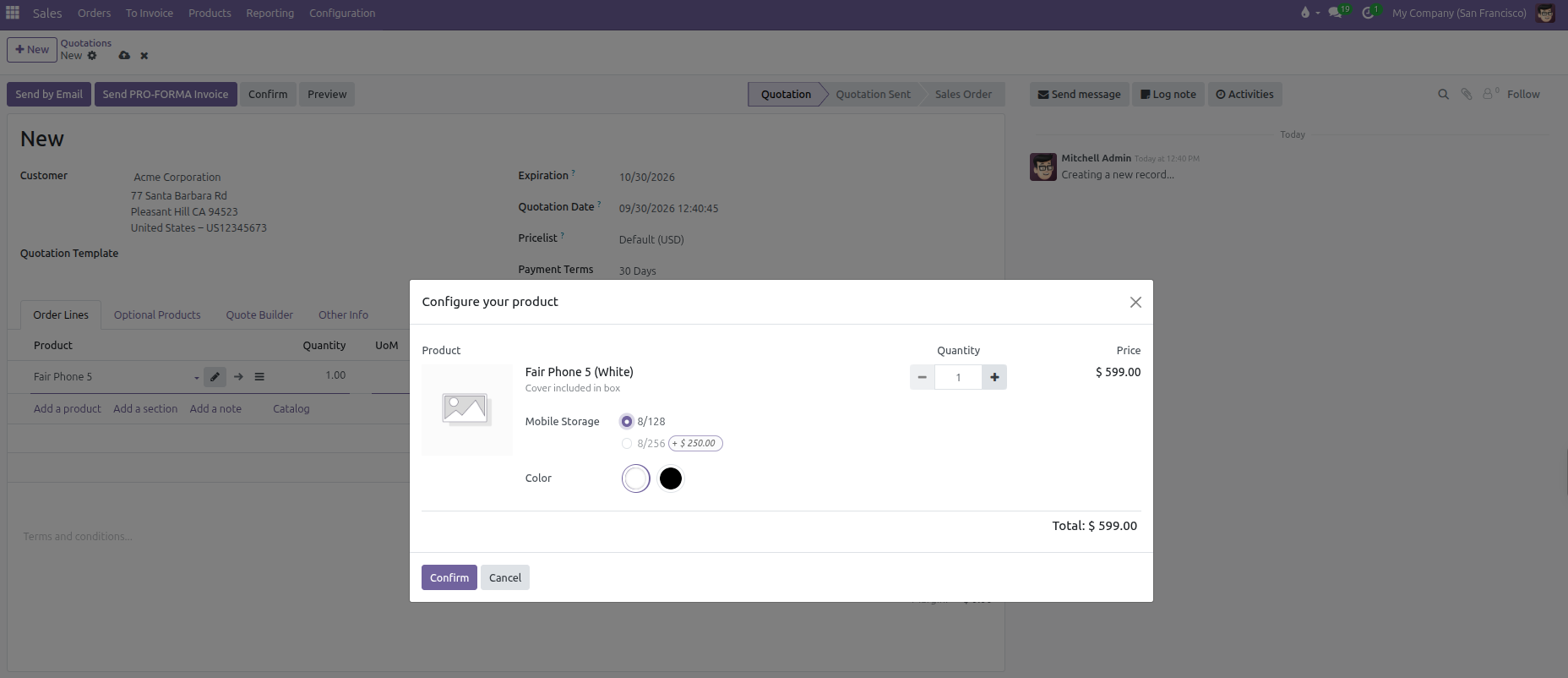The height and width of the screenshot is (678, 1568).
Task: Select the 8/256 Mobile Storage option
Action: point(627,443)
